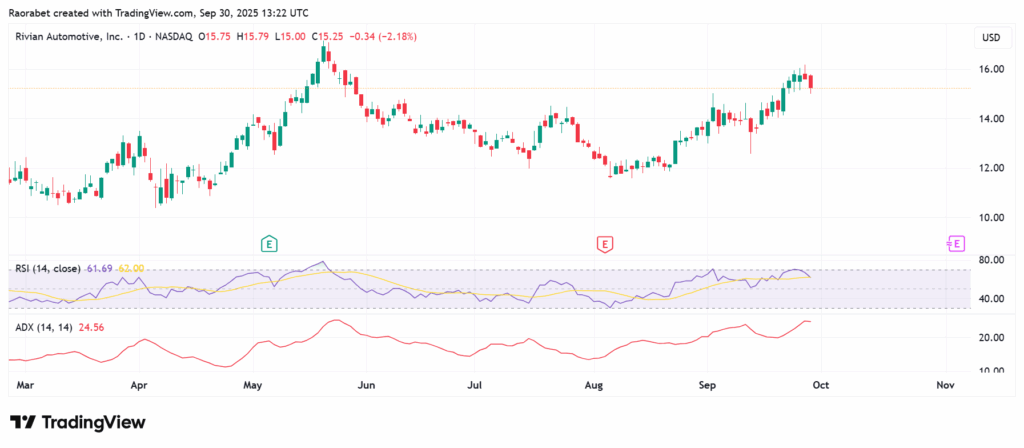The image size is (1024, 448).
Task: Click the ADX value 24.56
Action: (x=91, y=328)
